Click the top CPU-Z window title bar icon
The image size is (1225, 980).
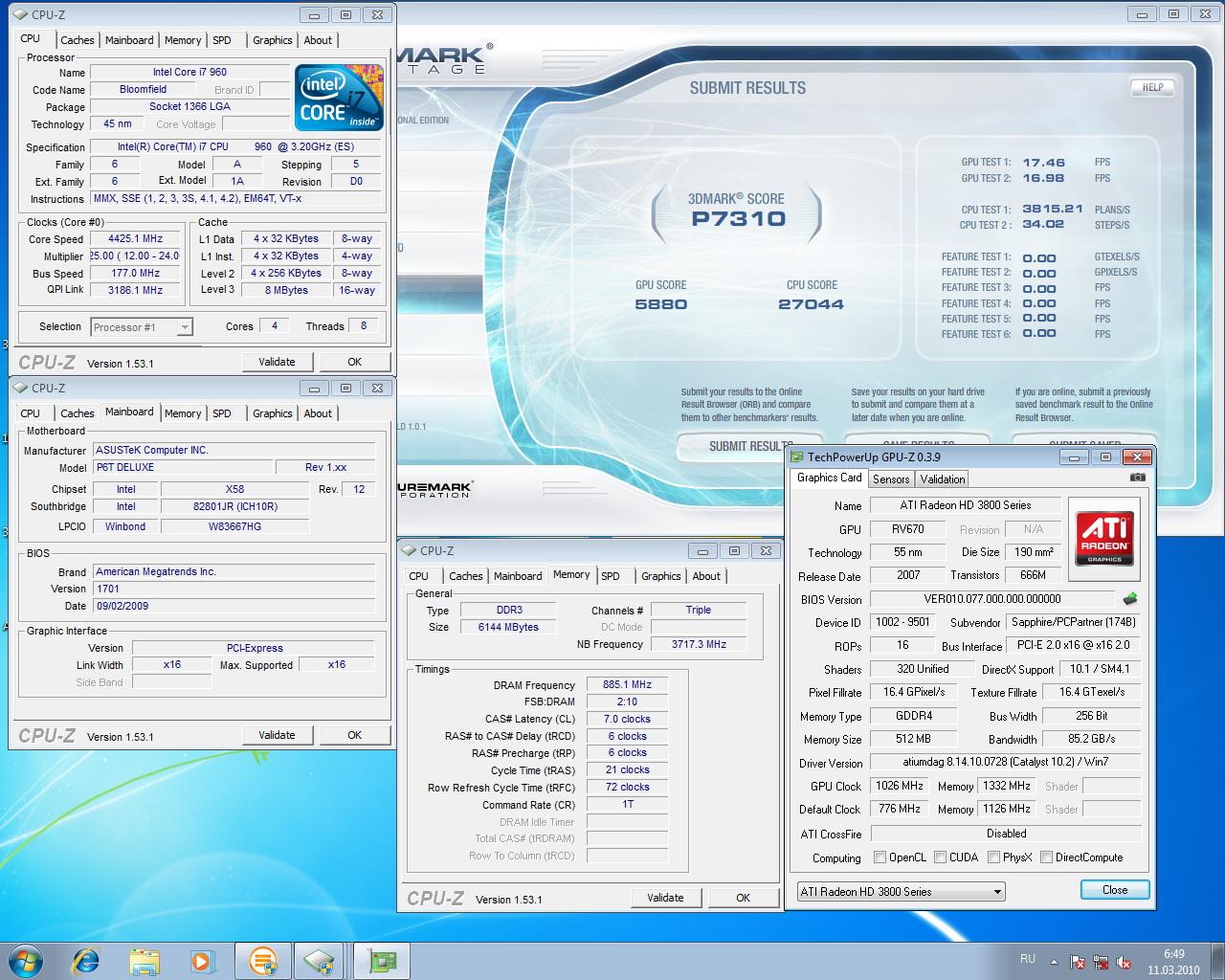22,14
